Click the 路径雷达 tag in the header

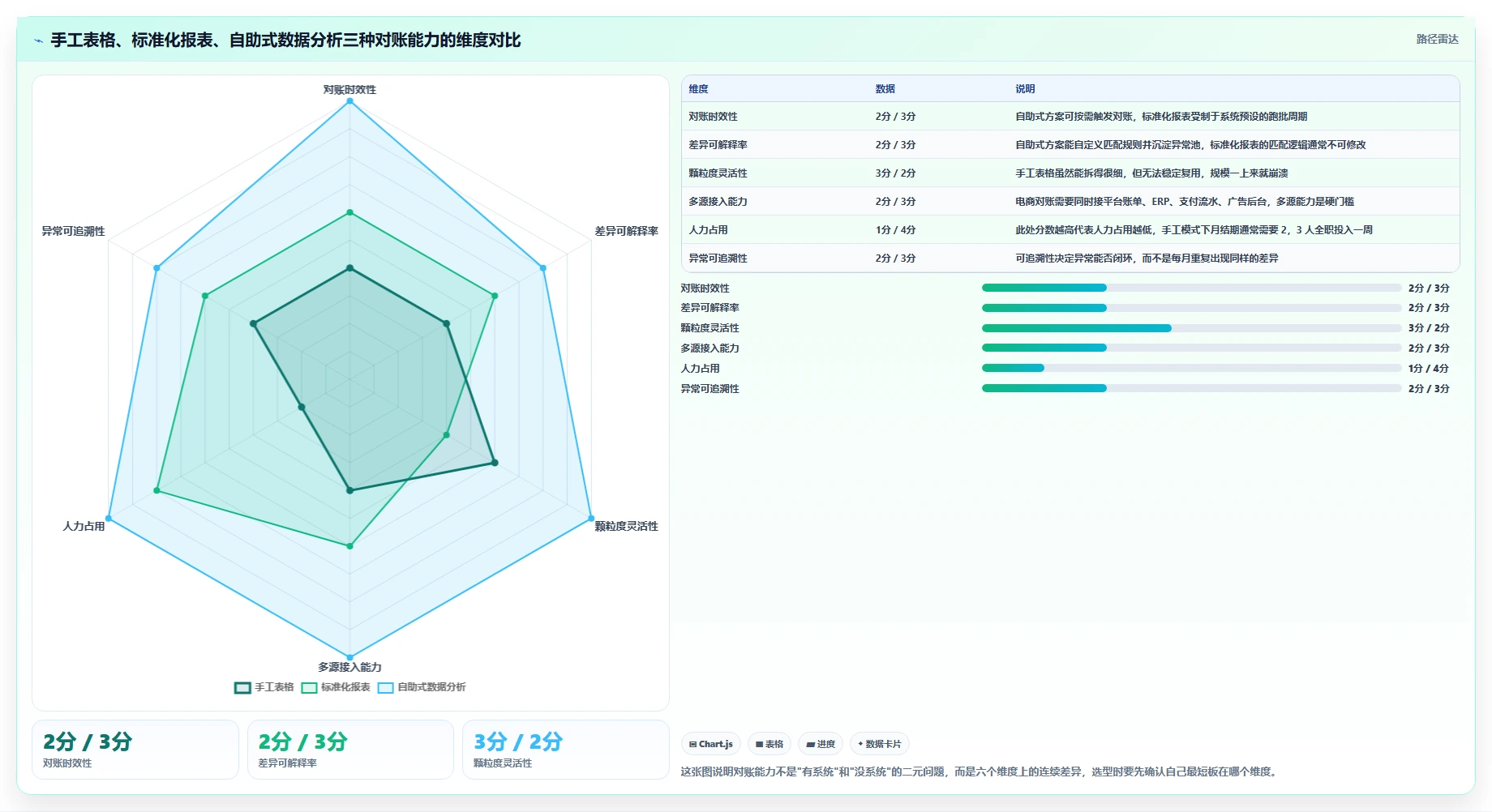1437,39
